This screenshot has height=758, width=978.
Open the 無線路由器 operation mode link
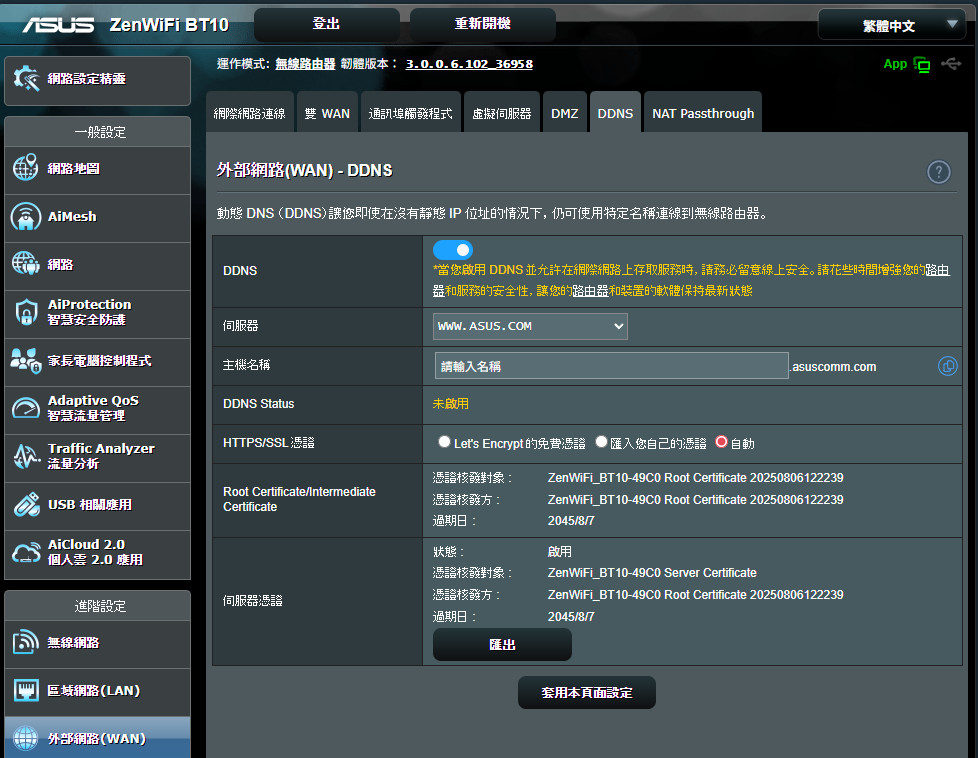click(x=306, y=64)
